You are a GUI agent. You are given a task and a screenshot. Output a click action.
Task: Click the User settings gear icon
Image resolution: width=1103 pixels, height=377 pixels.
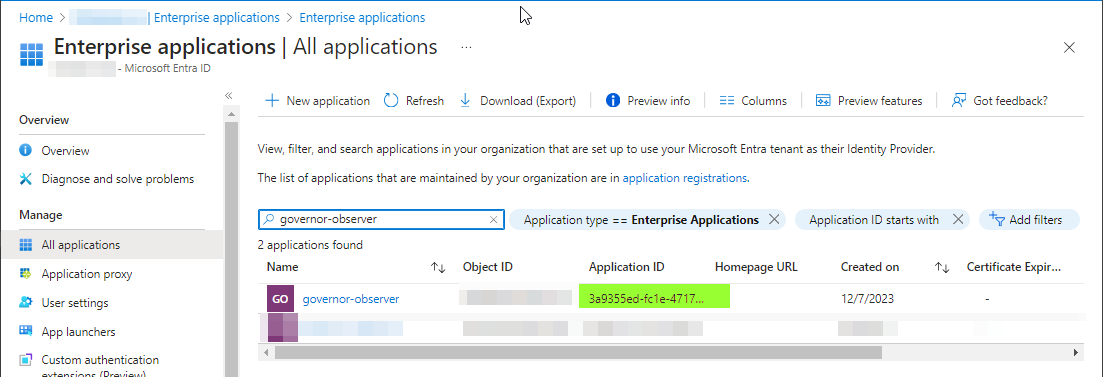point(26,302)
